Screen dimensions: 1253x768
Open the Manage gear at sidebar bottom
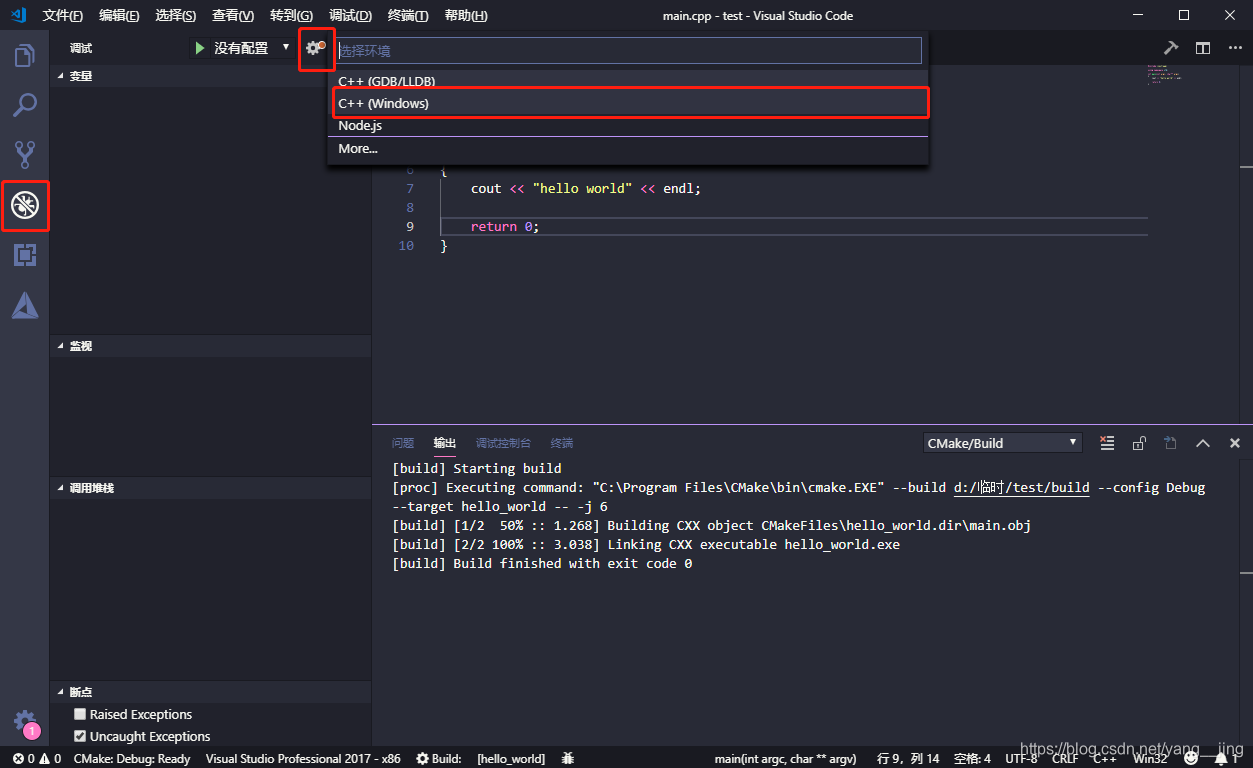[25, 722]
